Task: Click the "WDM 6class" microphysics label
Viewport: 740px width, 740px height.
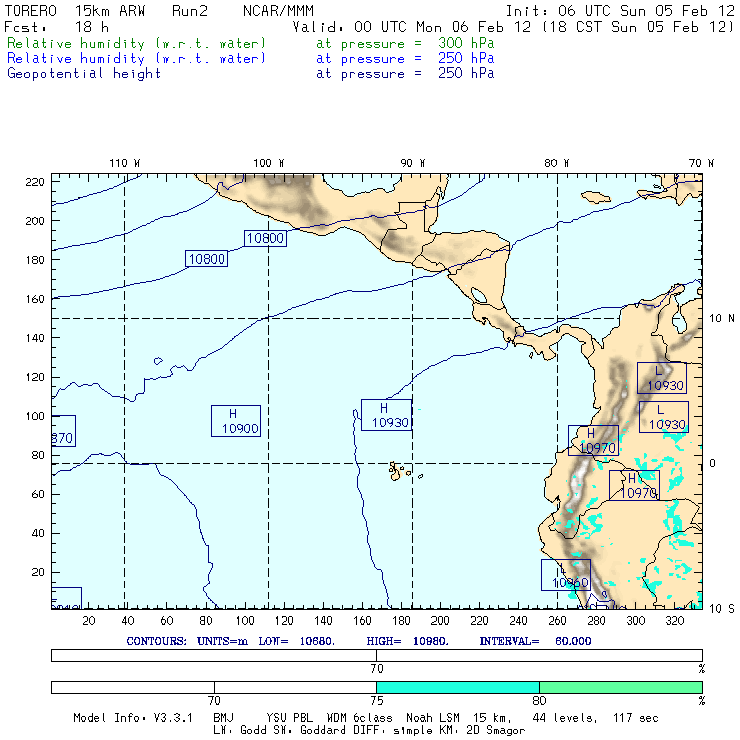Action: [x=359, y=718]
